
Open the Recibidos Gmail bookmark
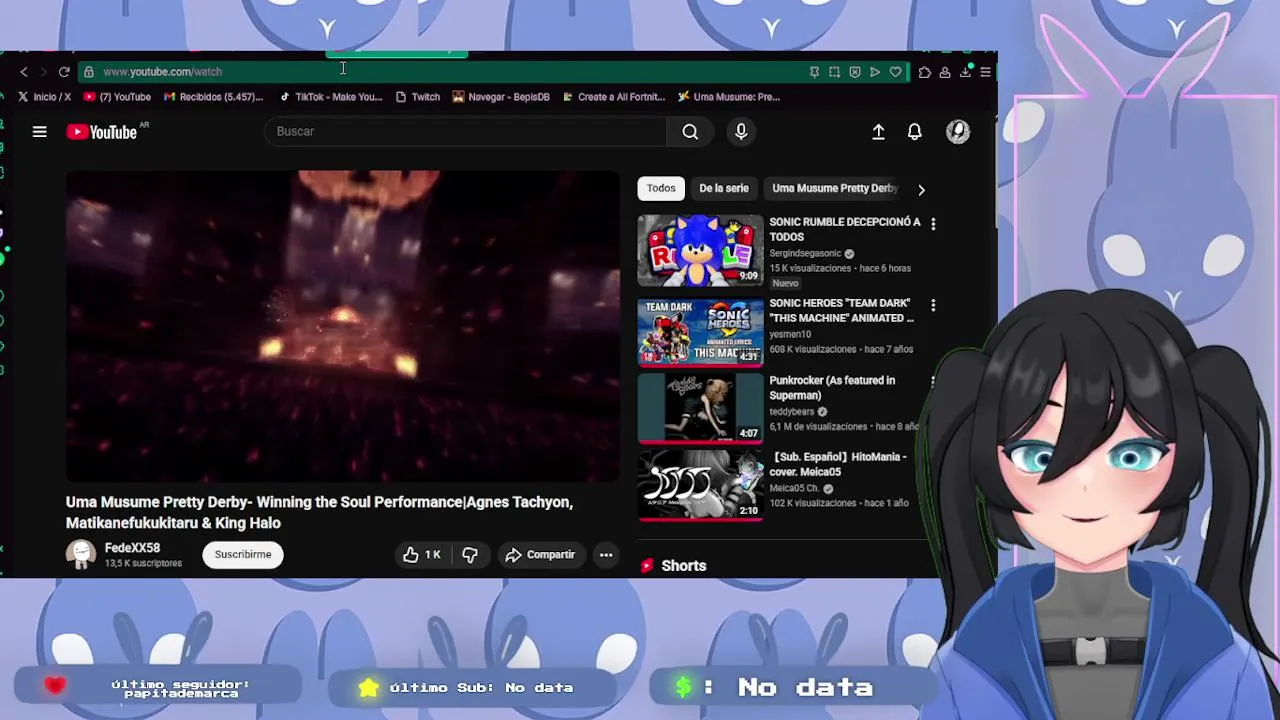[213, 97]
